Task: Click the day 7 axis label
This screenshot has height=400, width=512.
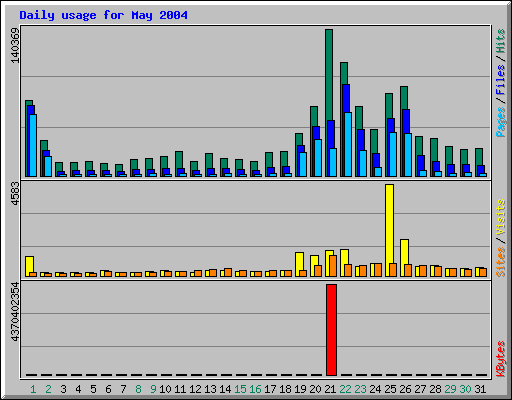Action: [x=123, y=389]
